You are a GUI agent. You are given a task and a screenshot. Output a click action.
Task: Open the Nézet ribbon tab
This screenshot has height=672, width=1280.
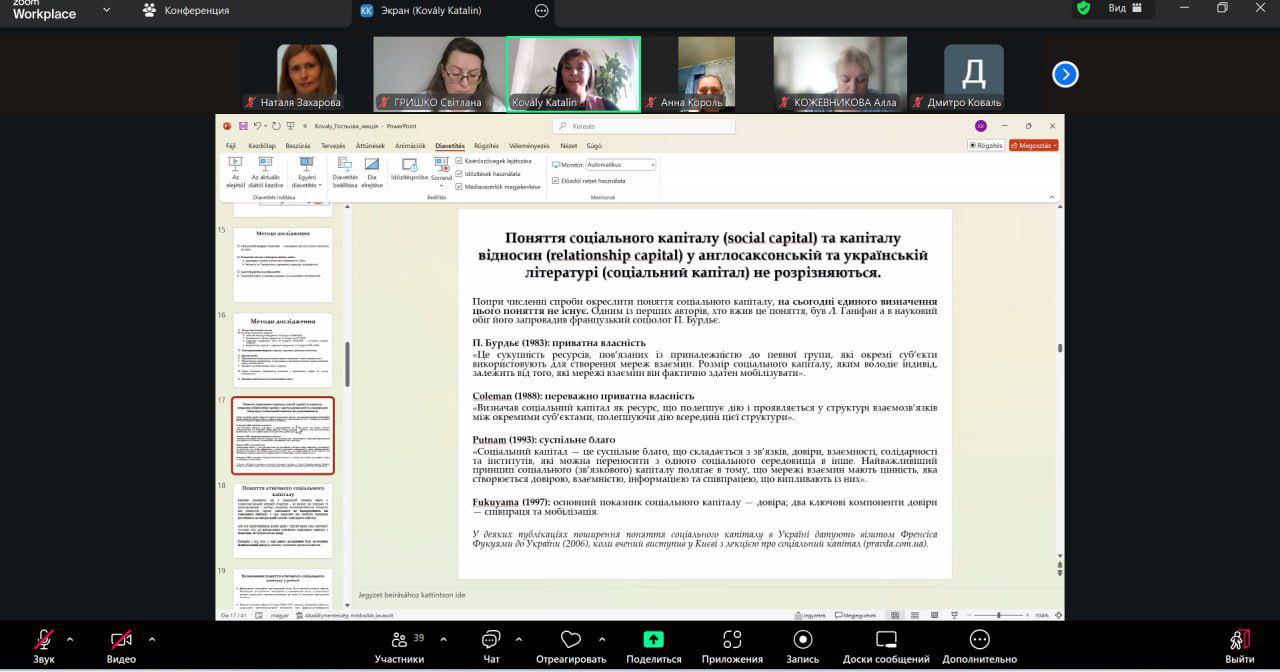568,146
